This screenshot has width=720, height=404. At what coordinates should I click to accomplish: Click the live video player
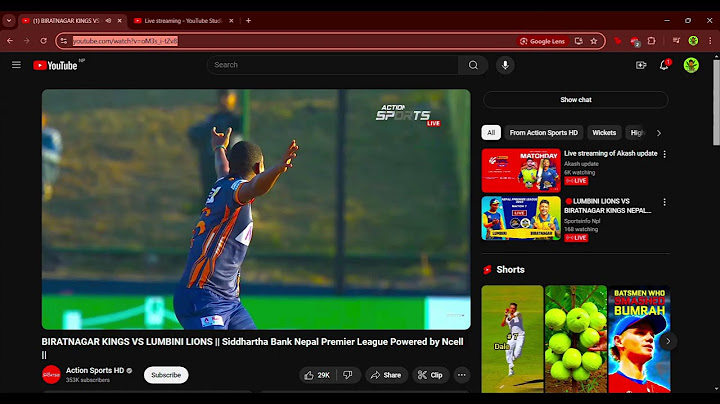pos(256,209)
